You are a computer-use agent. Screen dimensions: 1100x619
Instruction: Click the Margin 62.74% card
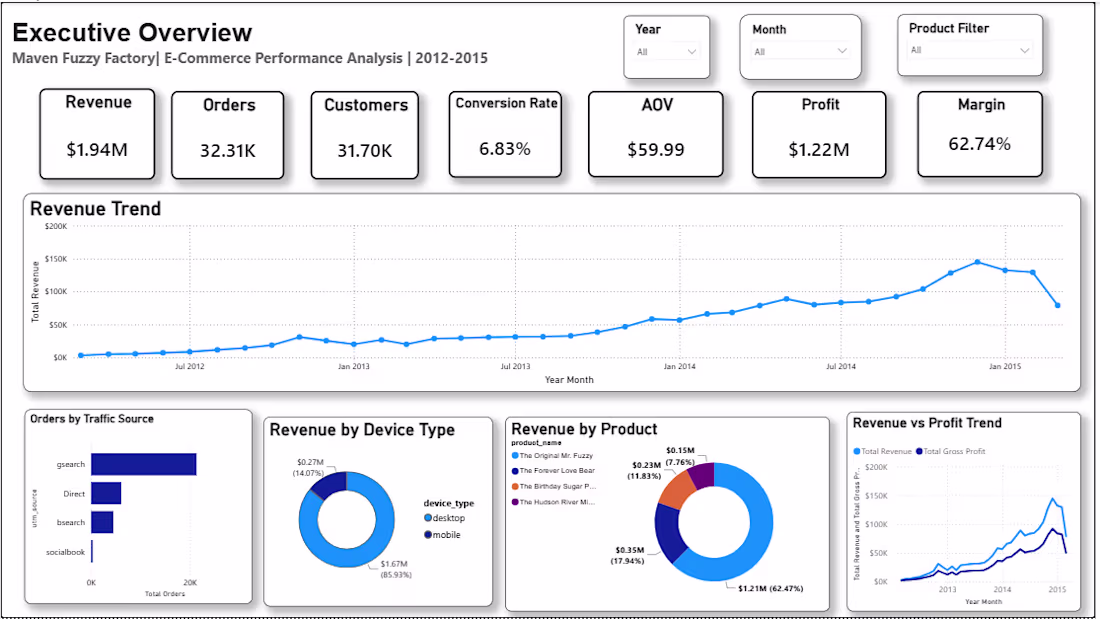click(x=980, y=134)
